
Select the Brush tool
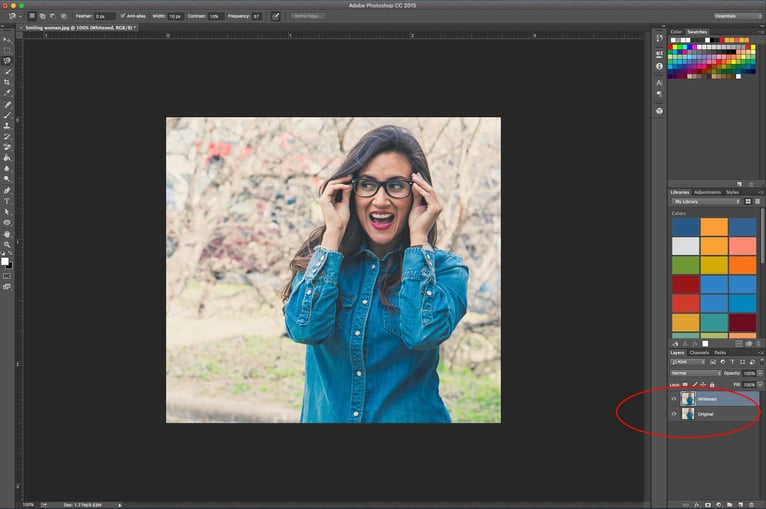(7, 115)
